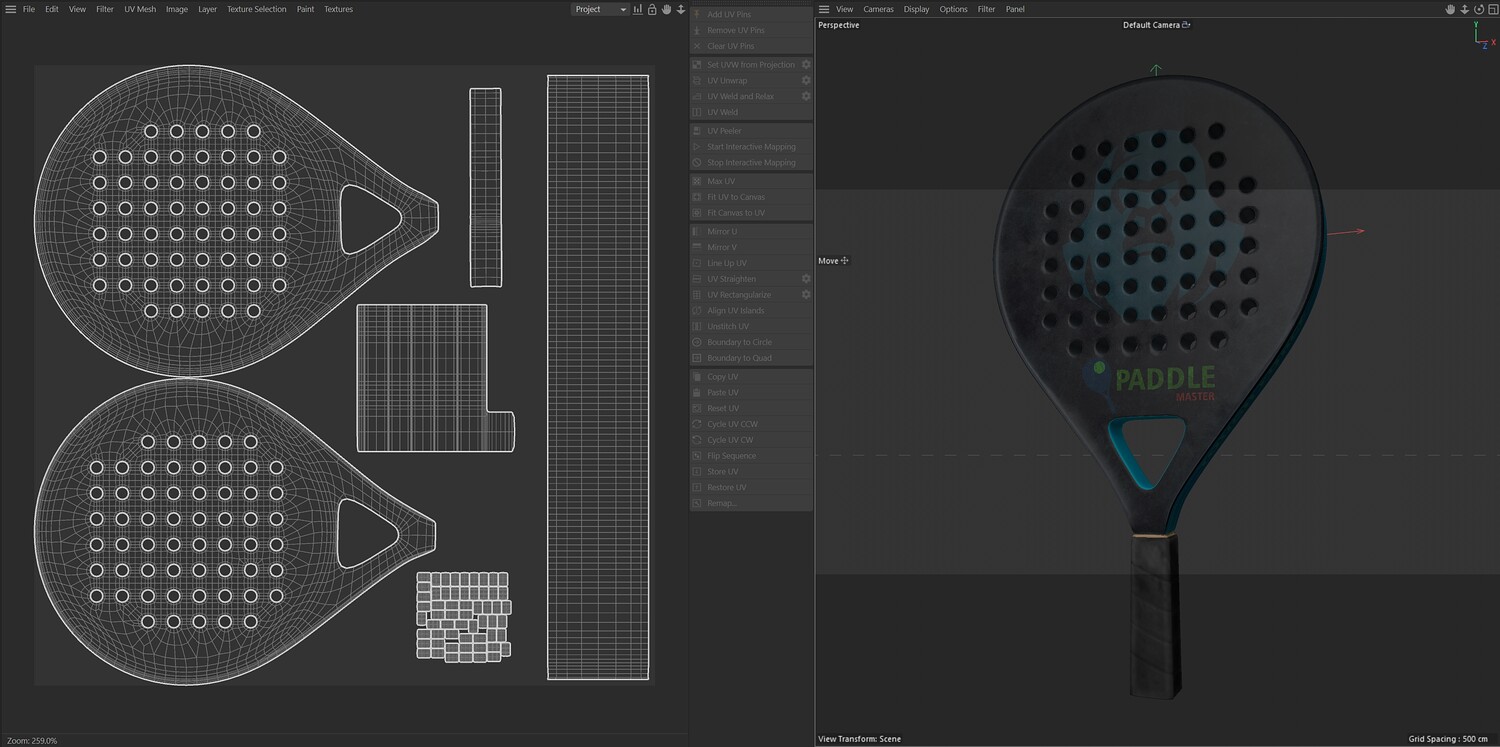Viewport: 1500px width, 747px height.
Task: Open the Edit menu
Action: click(x=52, y=9)
